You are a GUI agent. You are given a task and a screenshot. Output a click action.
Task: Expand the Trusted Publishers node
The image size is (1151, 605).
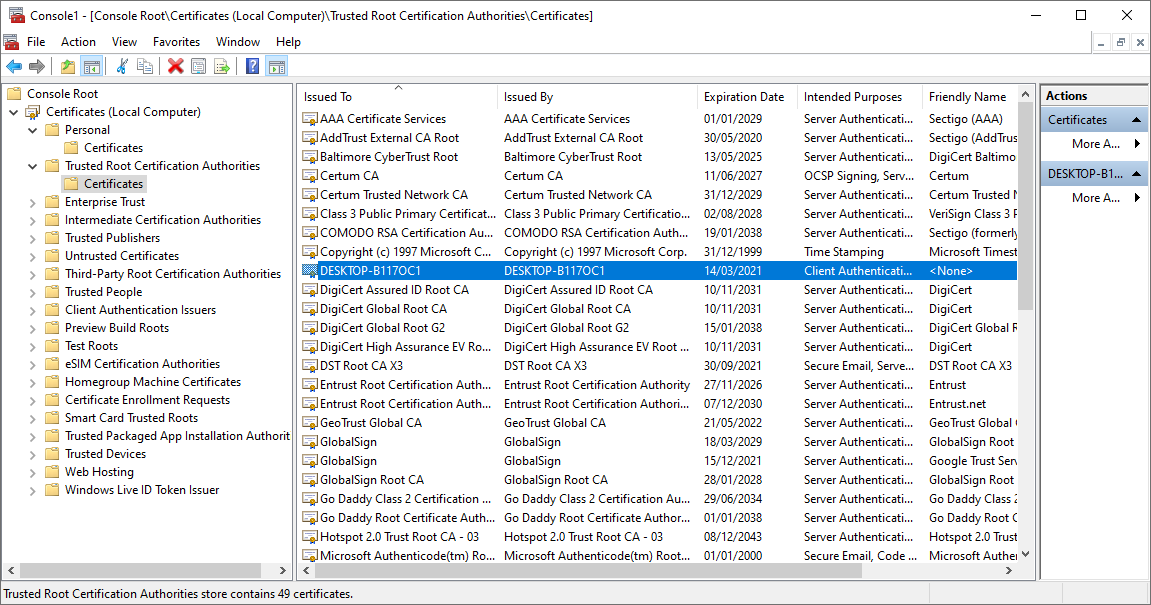click(x=32, y=238)
